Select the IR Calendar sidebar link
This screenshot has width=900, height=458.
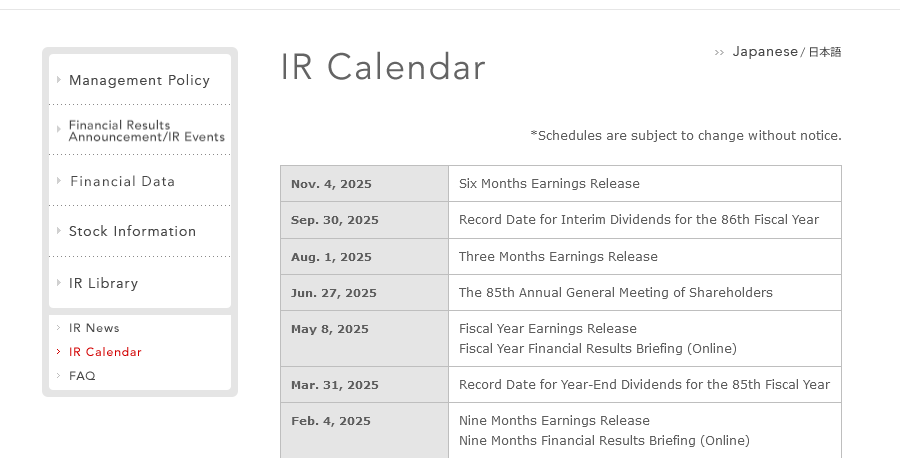pyautogui.click(x=105, y=352)
